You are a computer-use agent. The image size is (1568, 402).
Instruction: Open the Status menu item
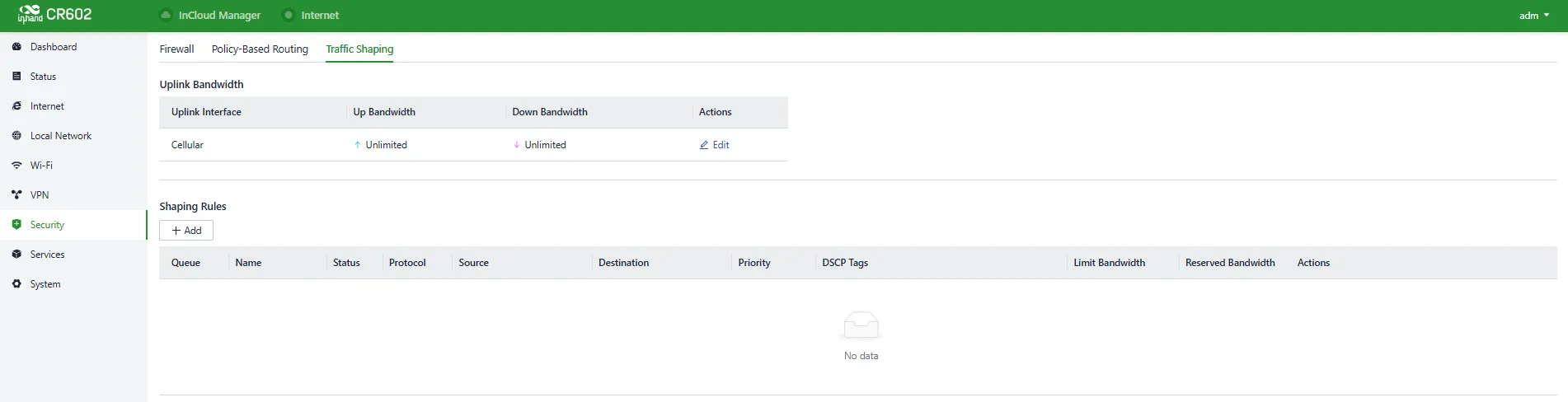click(x=73, y=77)
